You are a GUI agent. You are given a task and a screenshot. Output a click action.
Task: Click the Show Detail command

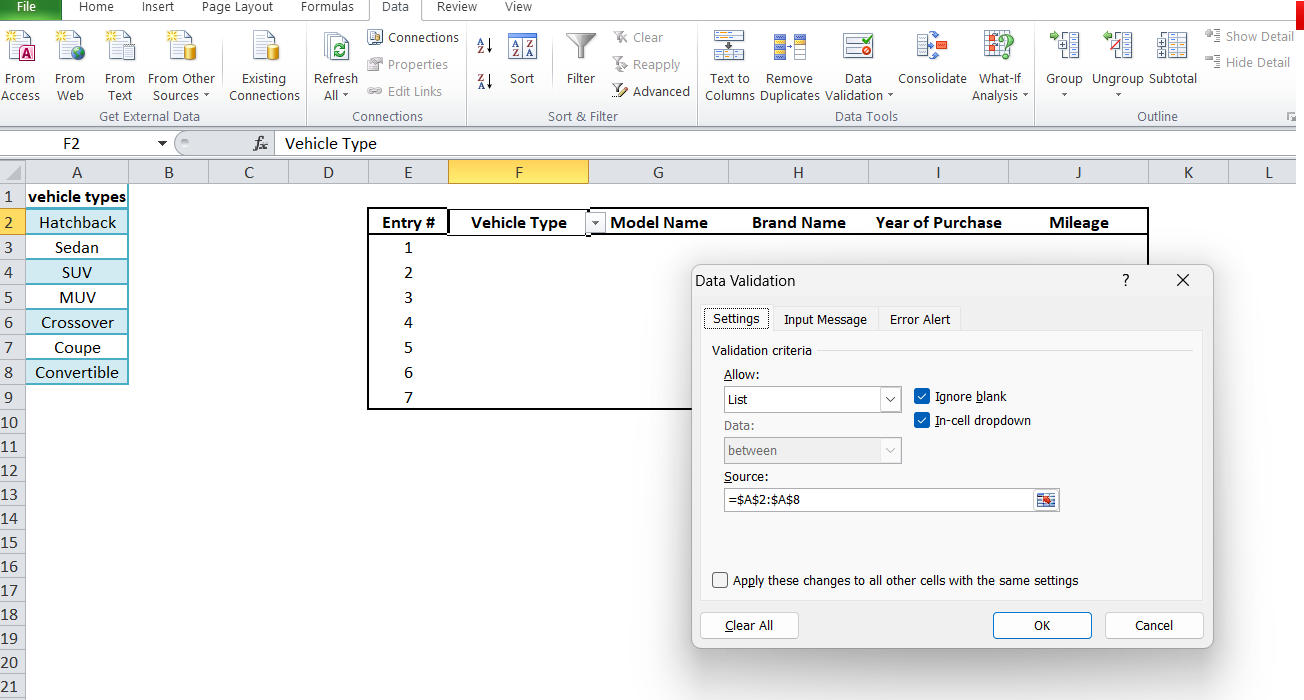click(x=1249, y=36)
